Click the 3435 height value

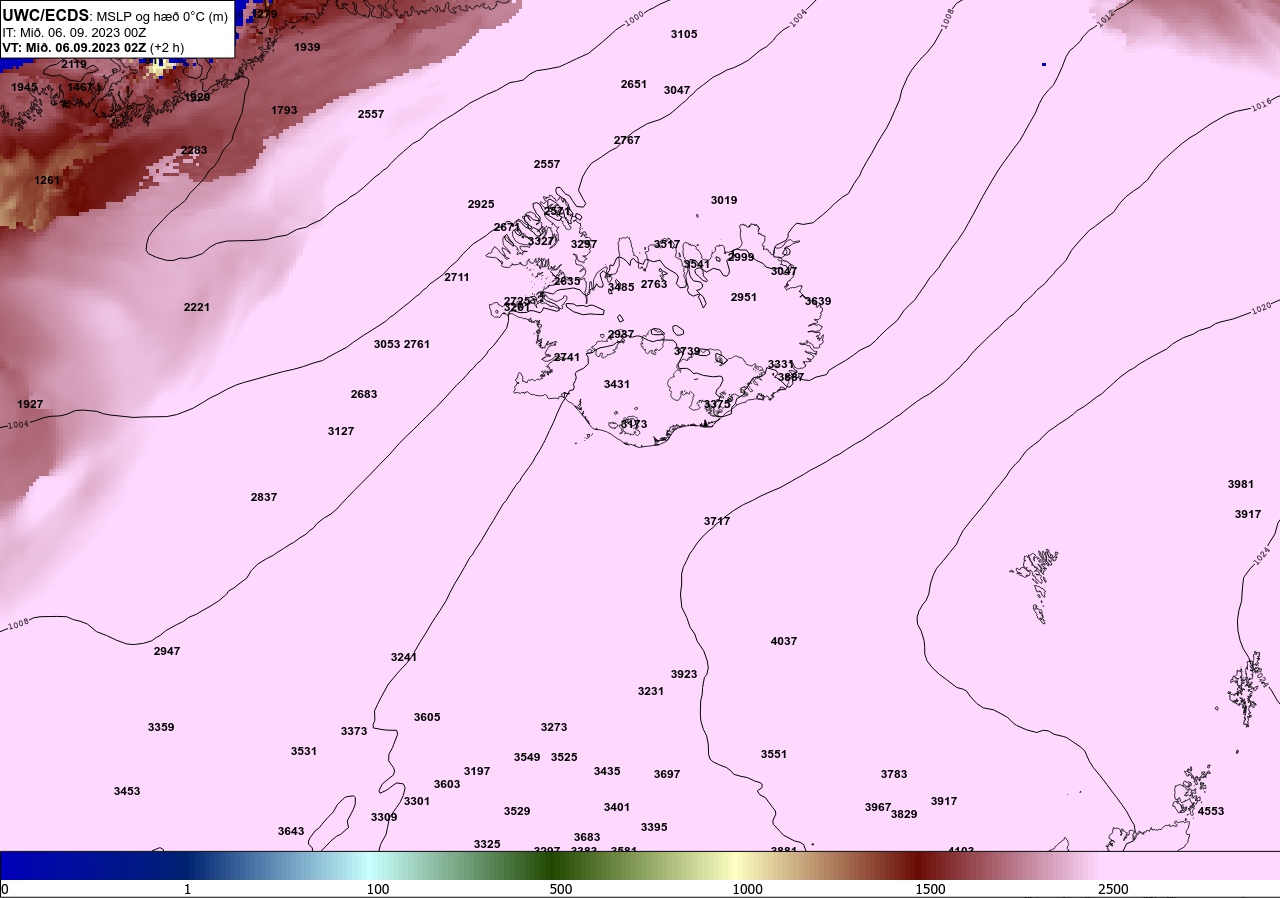pos(607,771)
